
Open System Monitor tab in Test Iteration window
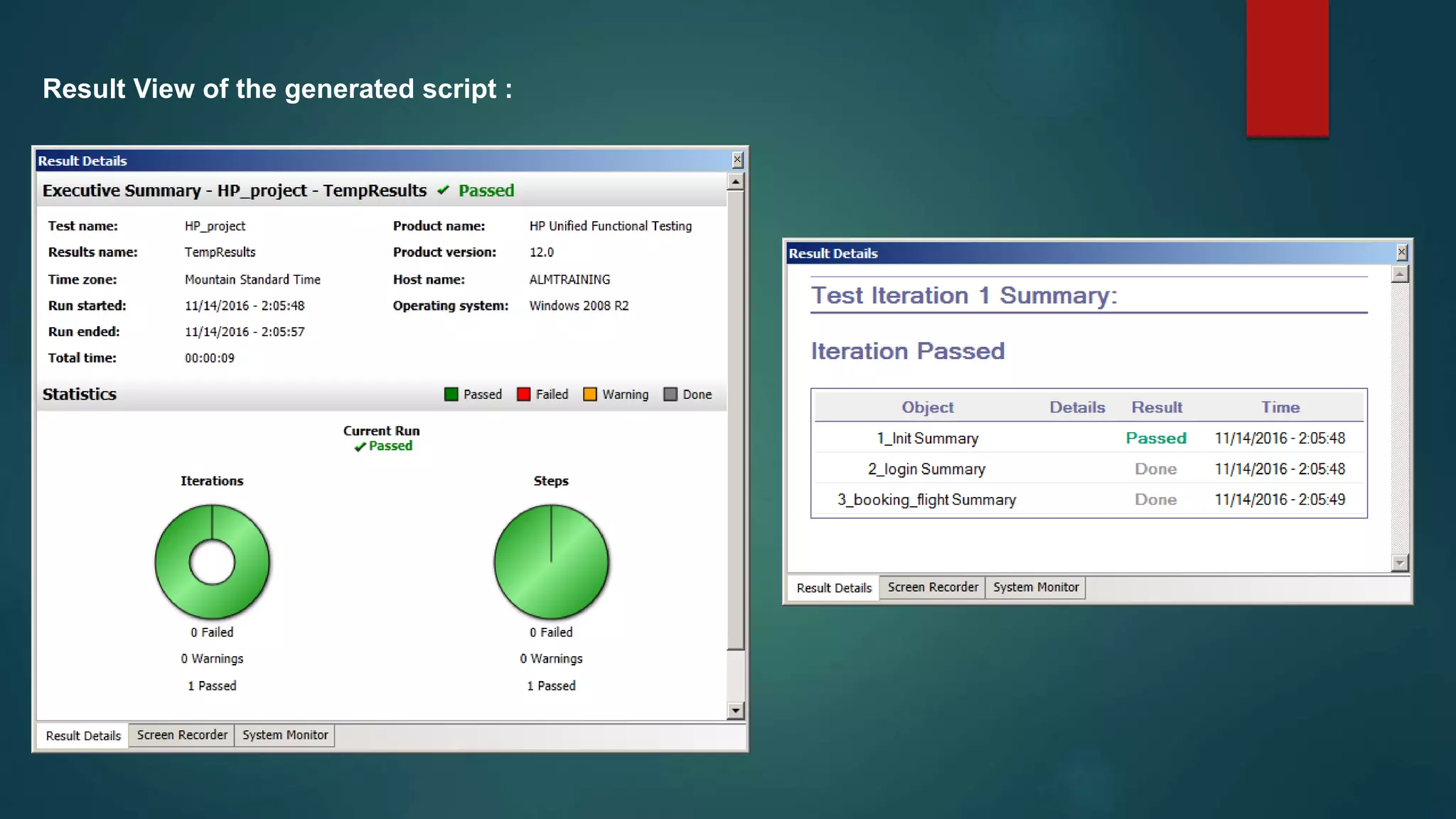coord(1036,587)
